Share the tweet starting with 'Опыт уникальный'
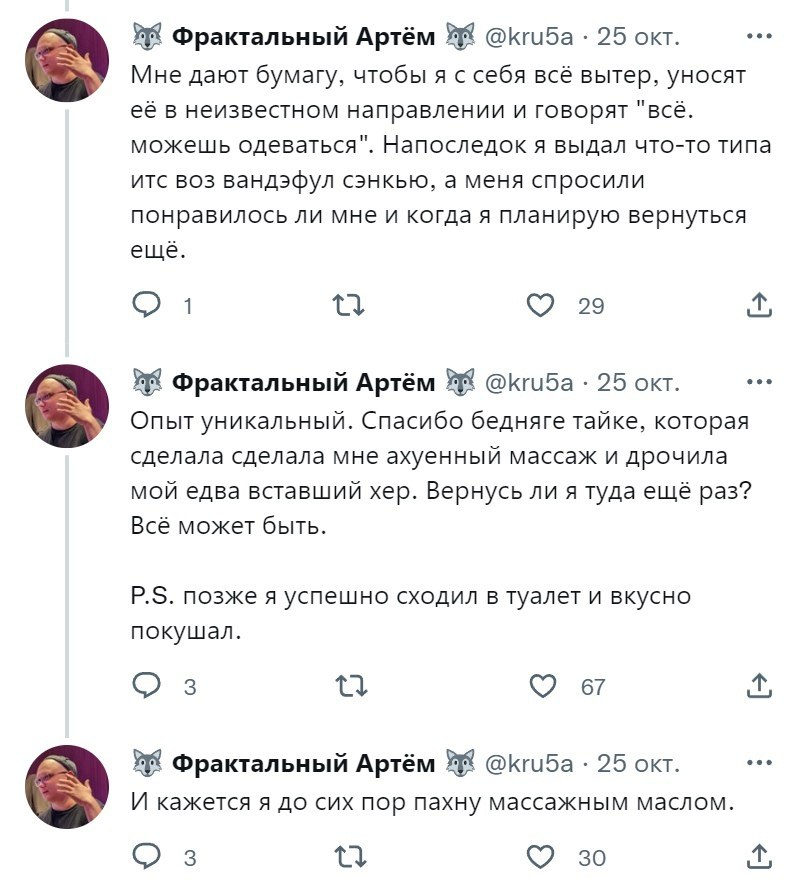Viewport: 801px width, 893px height. click(759, 686)
